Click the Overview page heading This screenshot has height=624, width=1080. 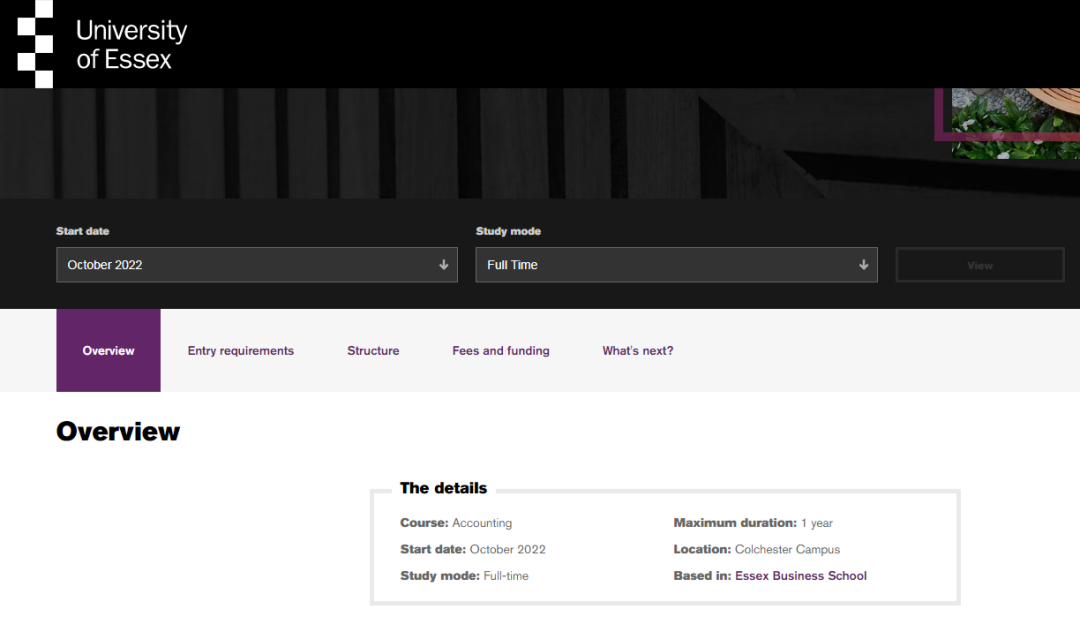118,432
